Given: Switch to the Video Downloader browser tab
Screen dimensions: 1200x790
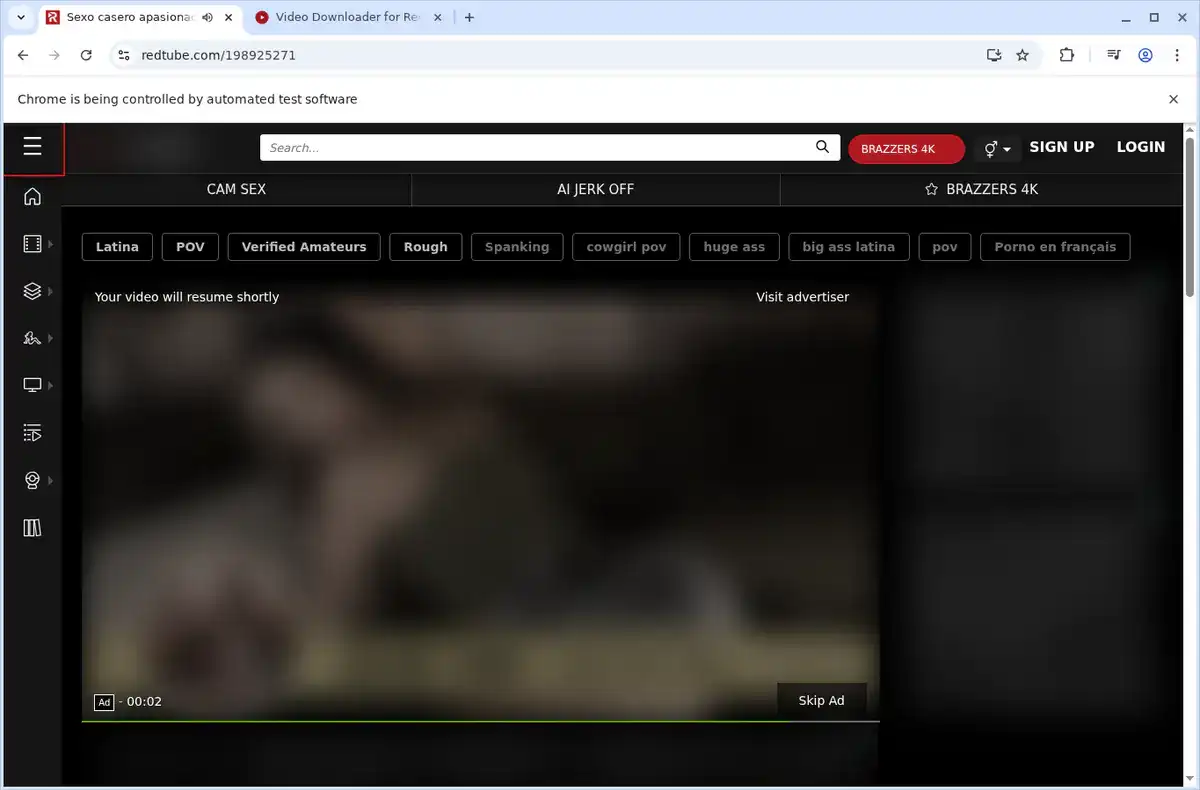Looking at the screenshot, I should 345,17.
